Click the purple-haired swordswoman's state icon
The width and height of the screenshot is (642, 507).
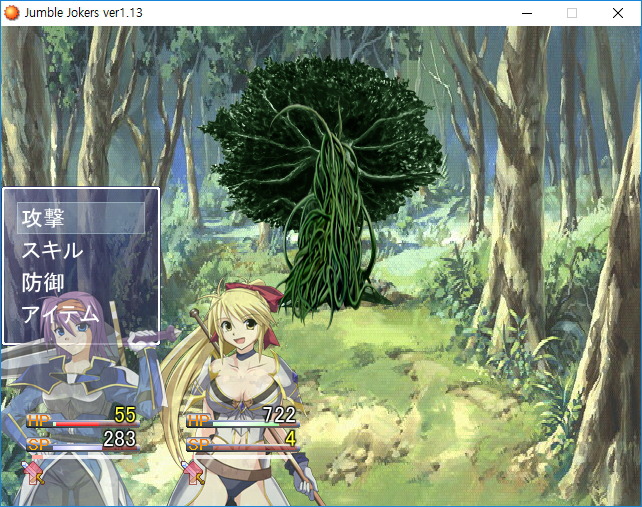coord(34,473)
